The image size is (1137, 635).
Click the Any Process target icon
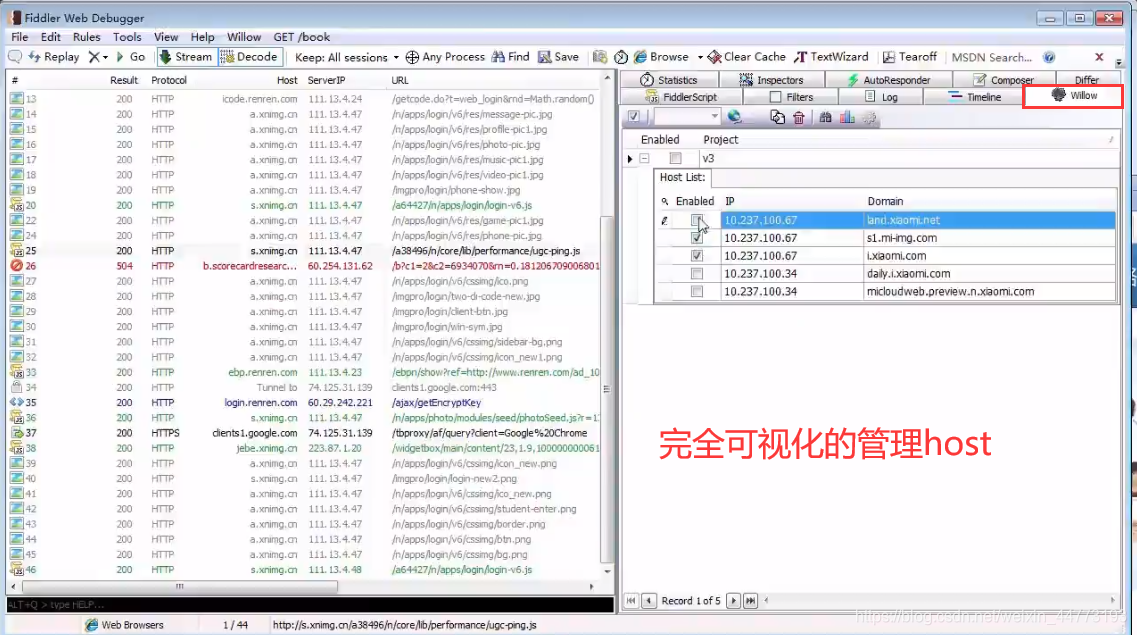[412, 57]
